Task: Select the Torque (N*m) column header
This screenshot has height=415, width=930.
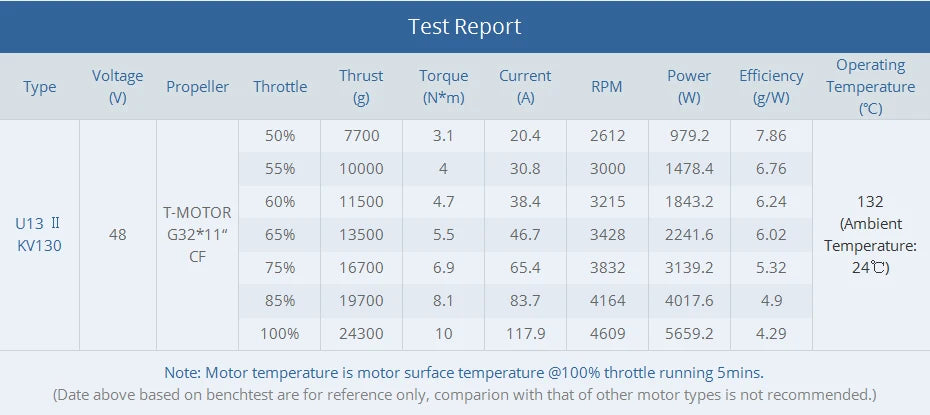Action: [x=442, y=86]
